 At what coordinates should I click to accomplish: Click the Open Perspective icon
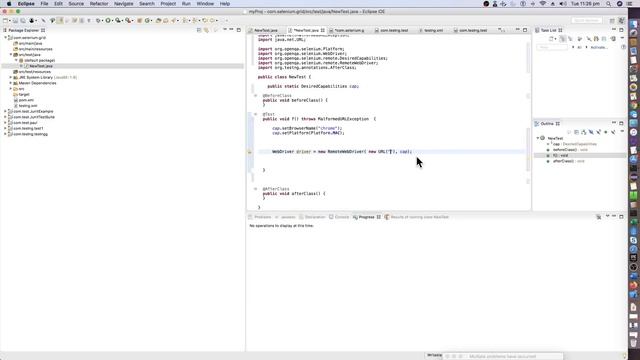tap(612, 20)
